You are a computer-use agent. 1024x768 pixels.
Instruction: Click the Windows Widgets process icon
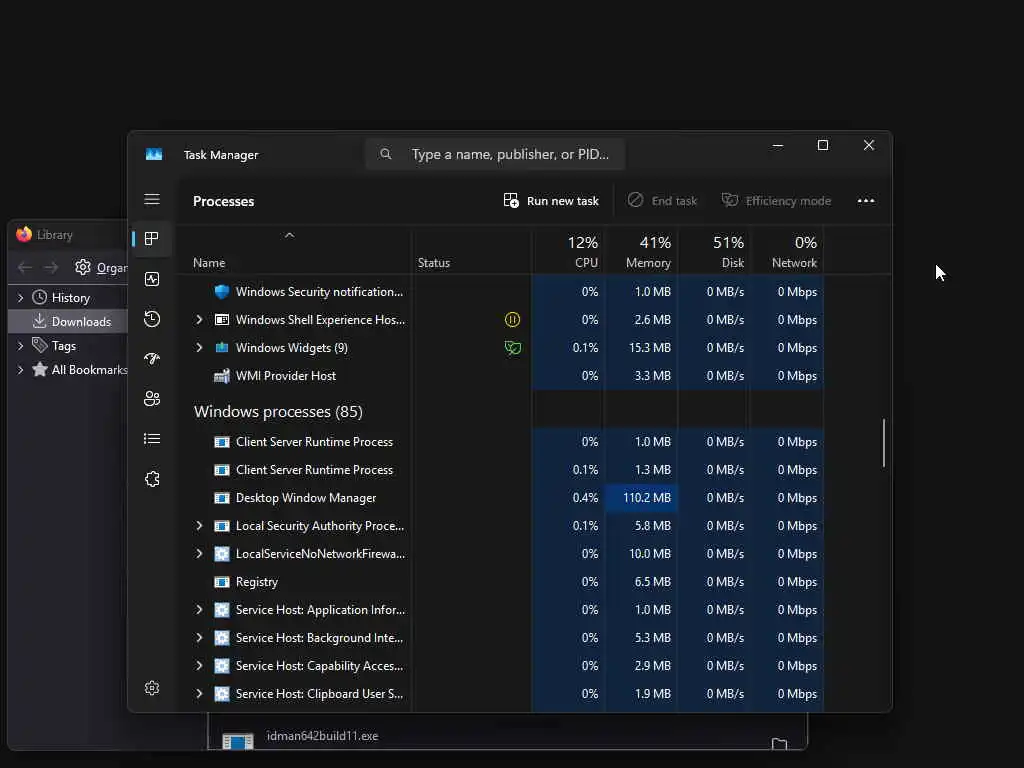222,347
